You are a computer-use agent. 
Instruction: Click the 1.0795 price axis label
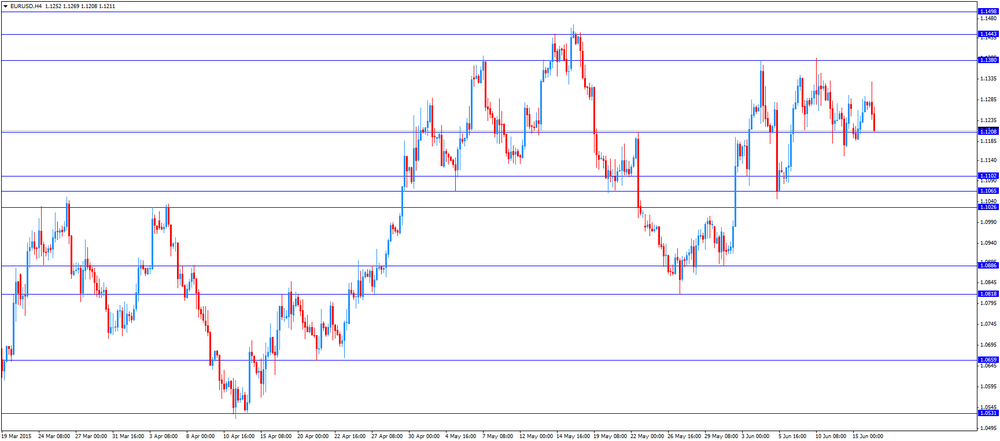click(989, 303)
